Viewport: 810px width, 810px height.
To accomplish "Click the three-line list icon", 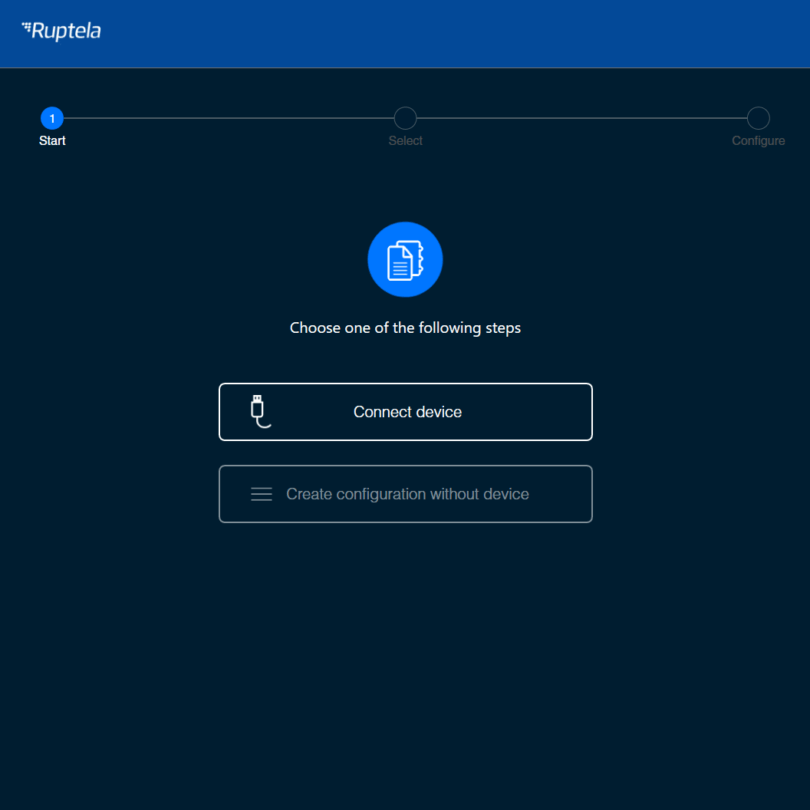I will [261, 494].
